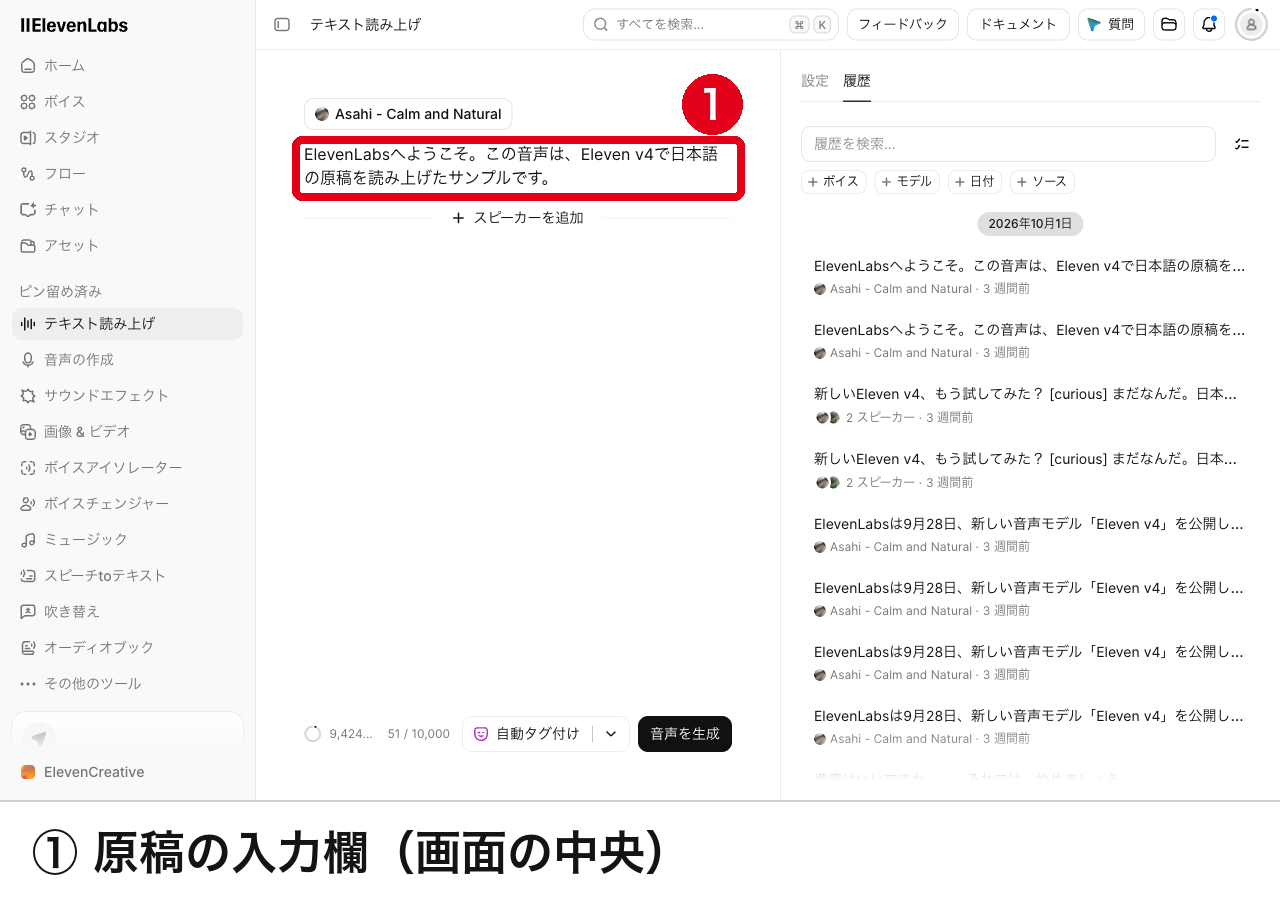Open 音声の作成 tool
Viewport: 1280px width, 904px height.
click(127, 359)
